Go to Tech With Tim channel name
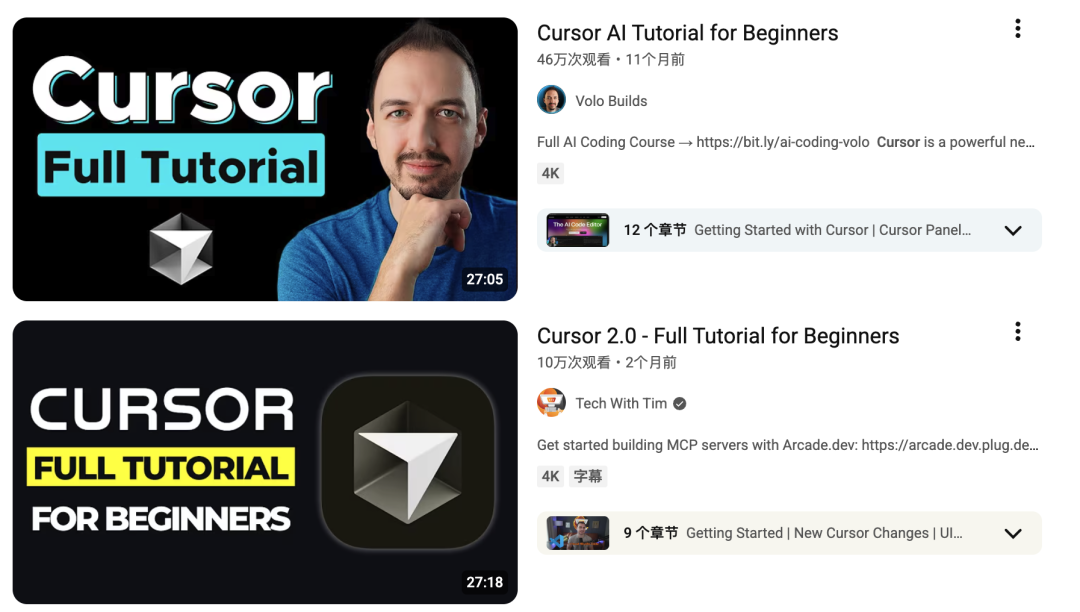This screenshot has height=612, width=1080. pyautogui.click(x=621, y=403)
